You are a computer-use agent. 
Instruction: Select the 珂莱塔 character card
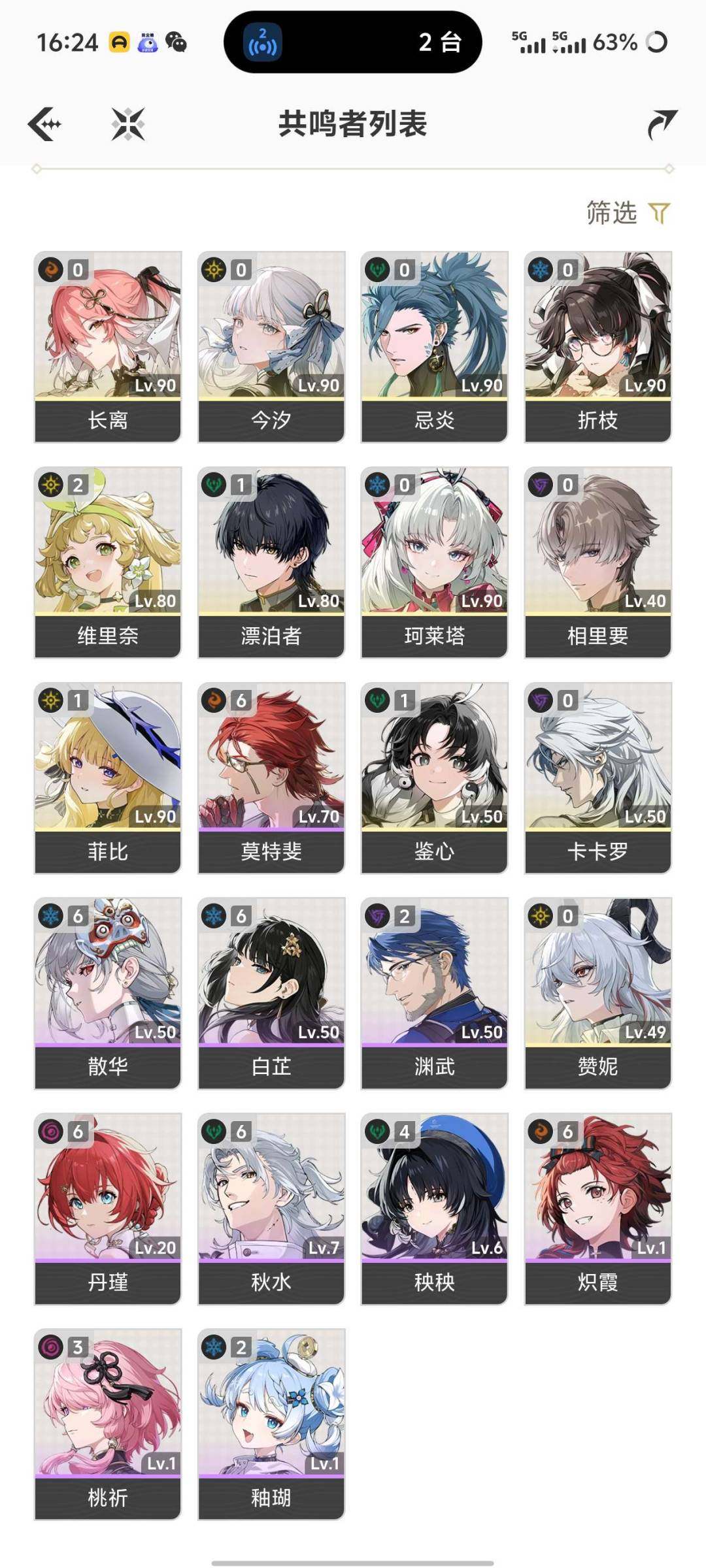tap(435, 562)
